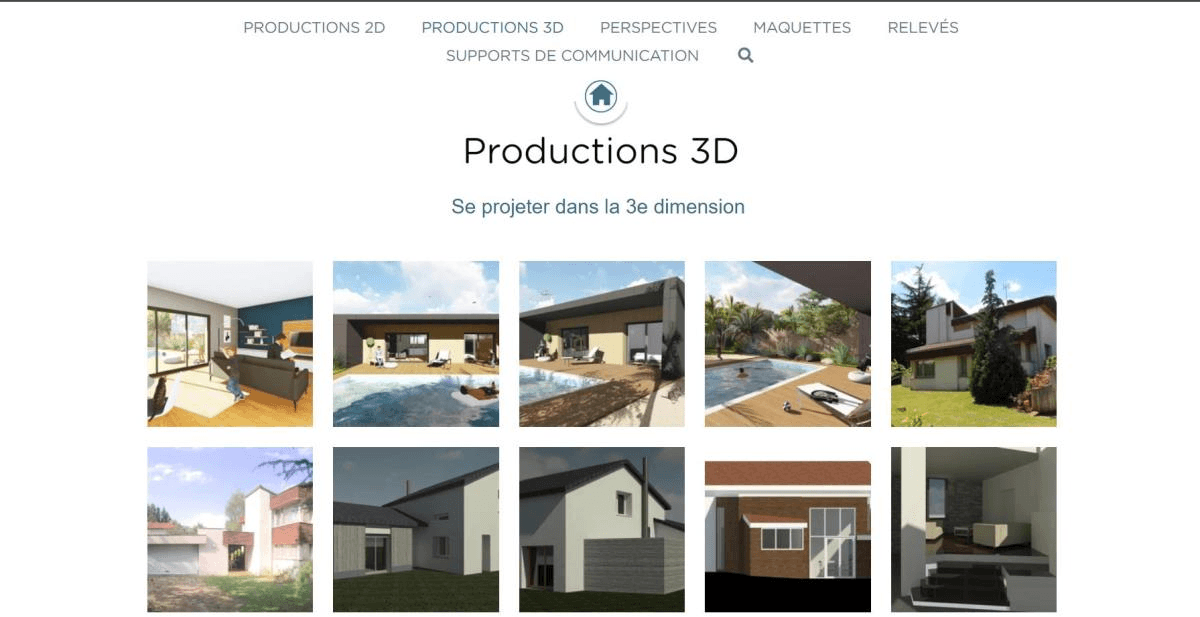Select the PRODUCTIONS 3D navigation entry
The image size is (1200, 617).
coord(492,27)
